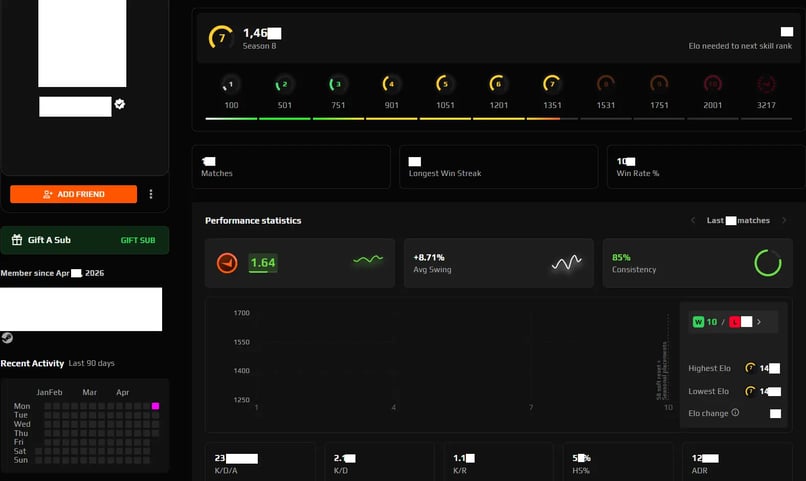Viewport: 806px width, 481px height.
Task: Expand the win/loss details chevron
Action: [759, 322]
